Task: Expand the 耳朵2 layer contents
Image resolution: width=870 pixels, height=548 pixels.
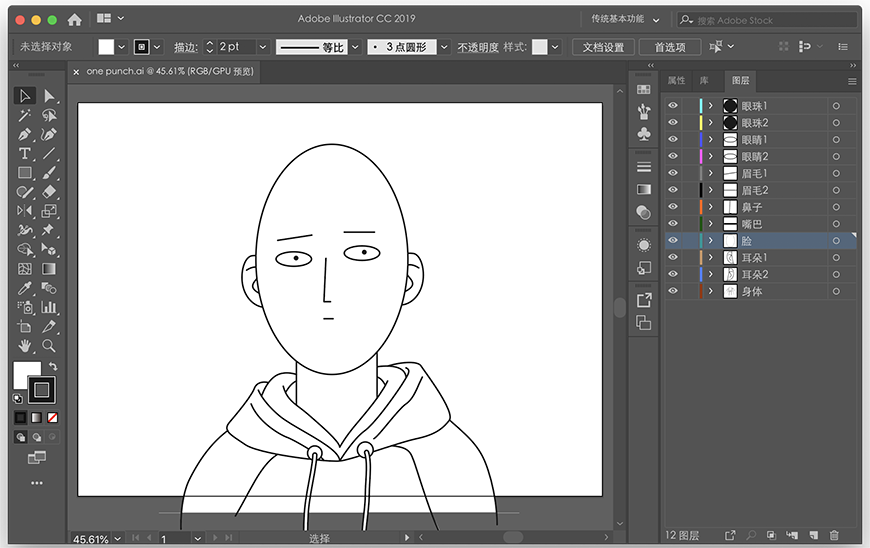Action: [711, 274]
